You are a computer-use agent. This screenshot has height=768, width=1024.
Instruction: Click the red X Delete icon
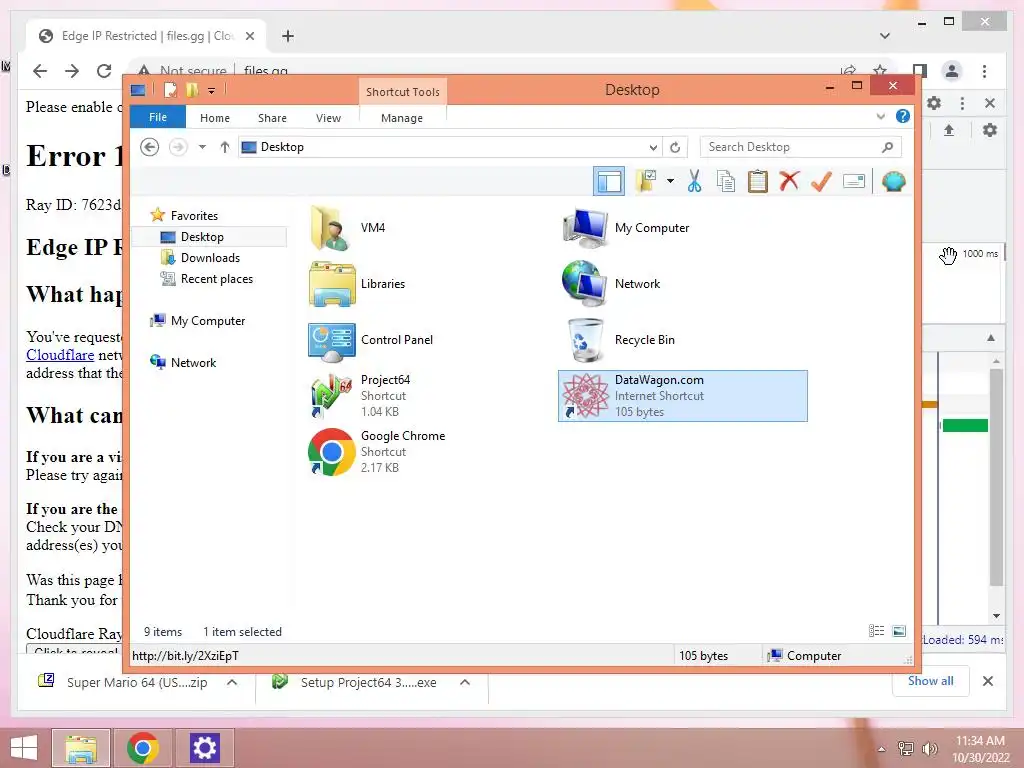(789, 181)
